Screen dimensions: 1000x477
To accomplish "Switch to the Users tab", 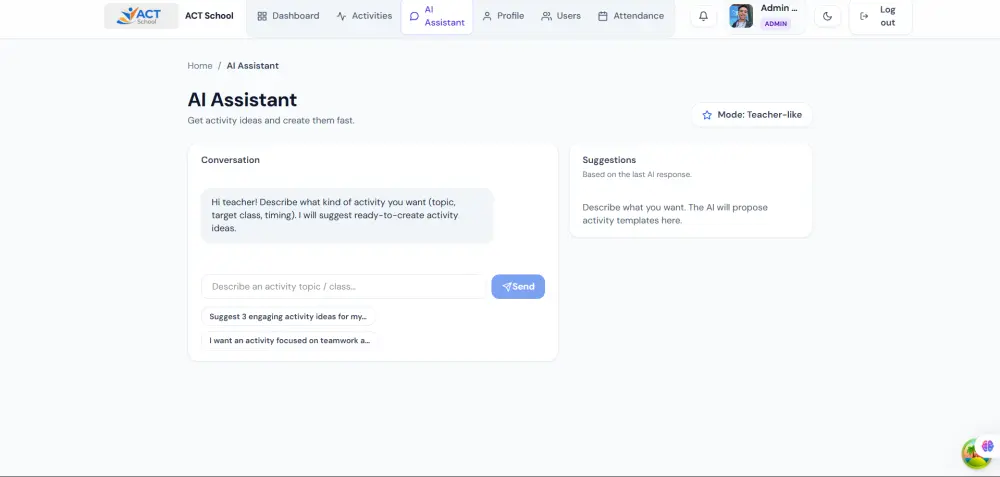I will tap(561, 16).
